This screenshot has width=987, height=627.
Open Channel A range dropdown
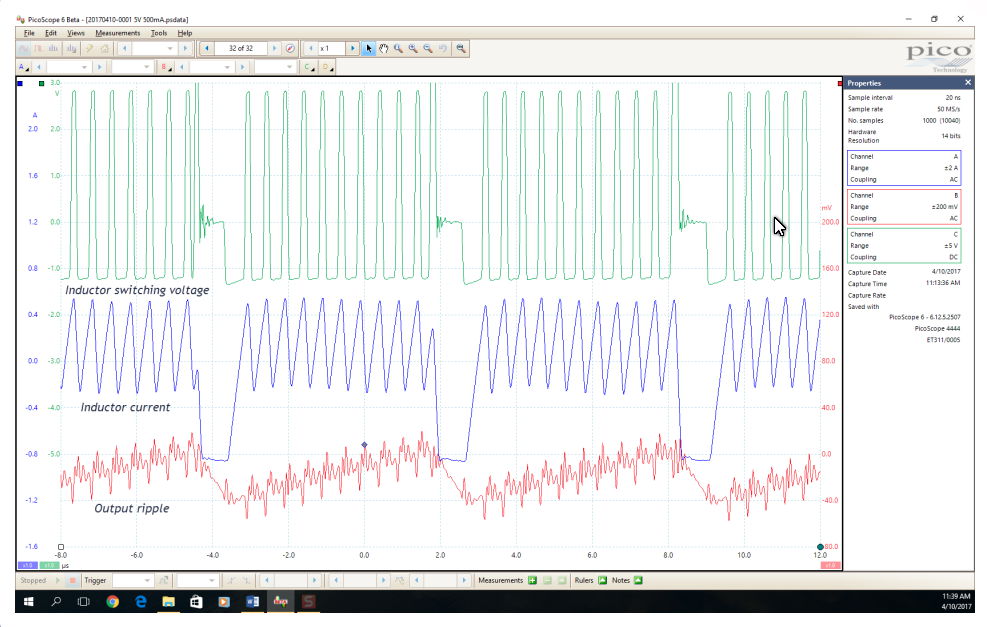(x=67, y=67)
